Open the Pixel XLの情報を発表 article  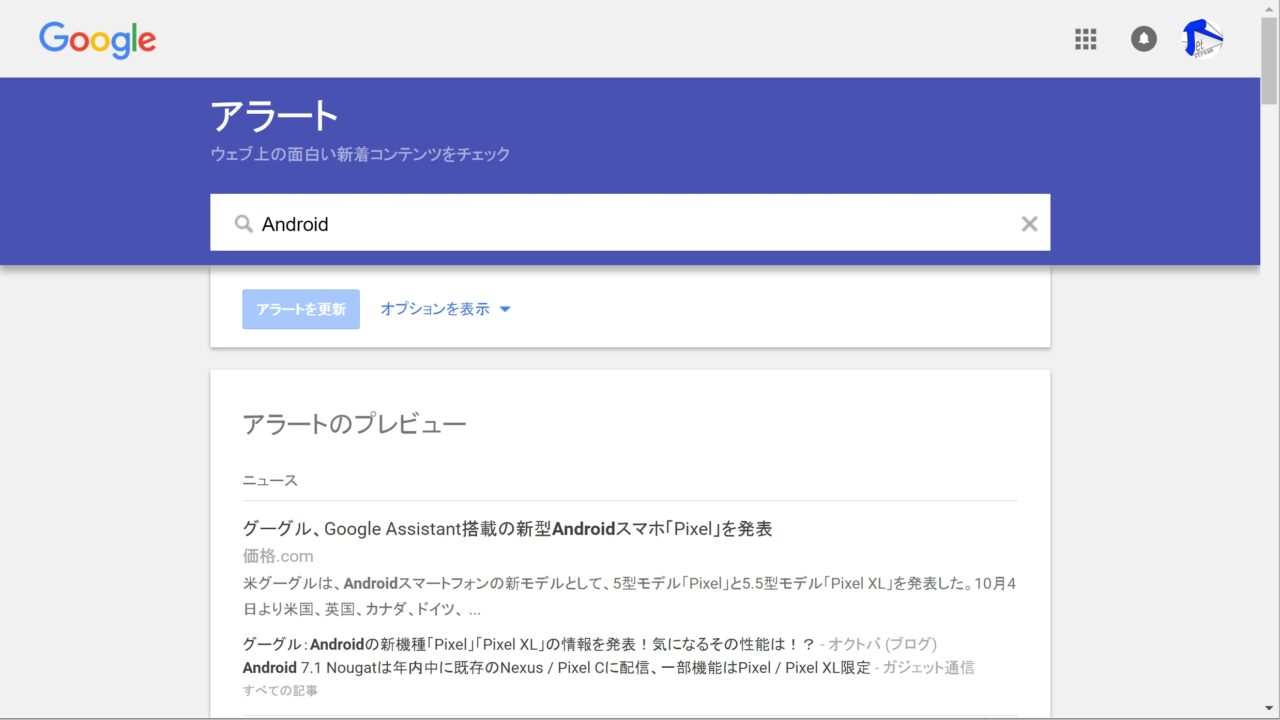pos(528,644)
